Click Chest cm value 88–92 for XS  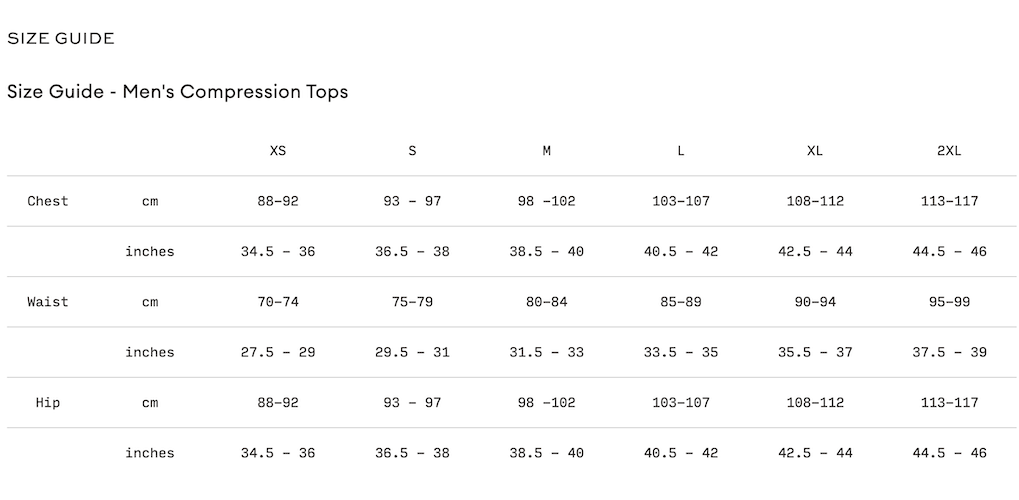277,202
